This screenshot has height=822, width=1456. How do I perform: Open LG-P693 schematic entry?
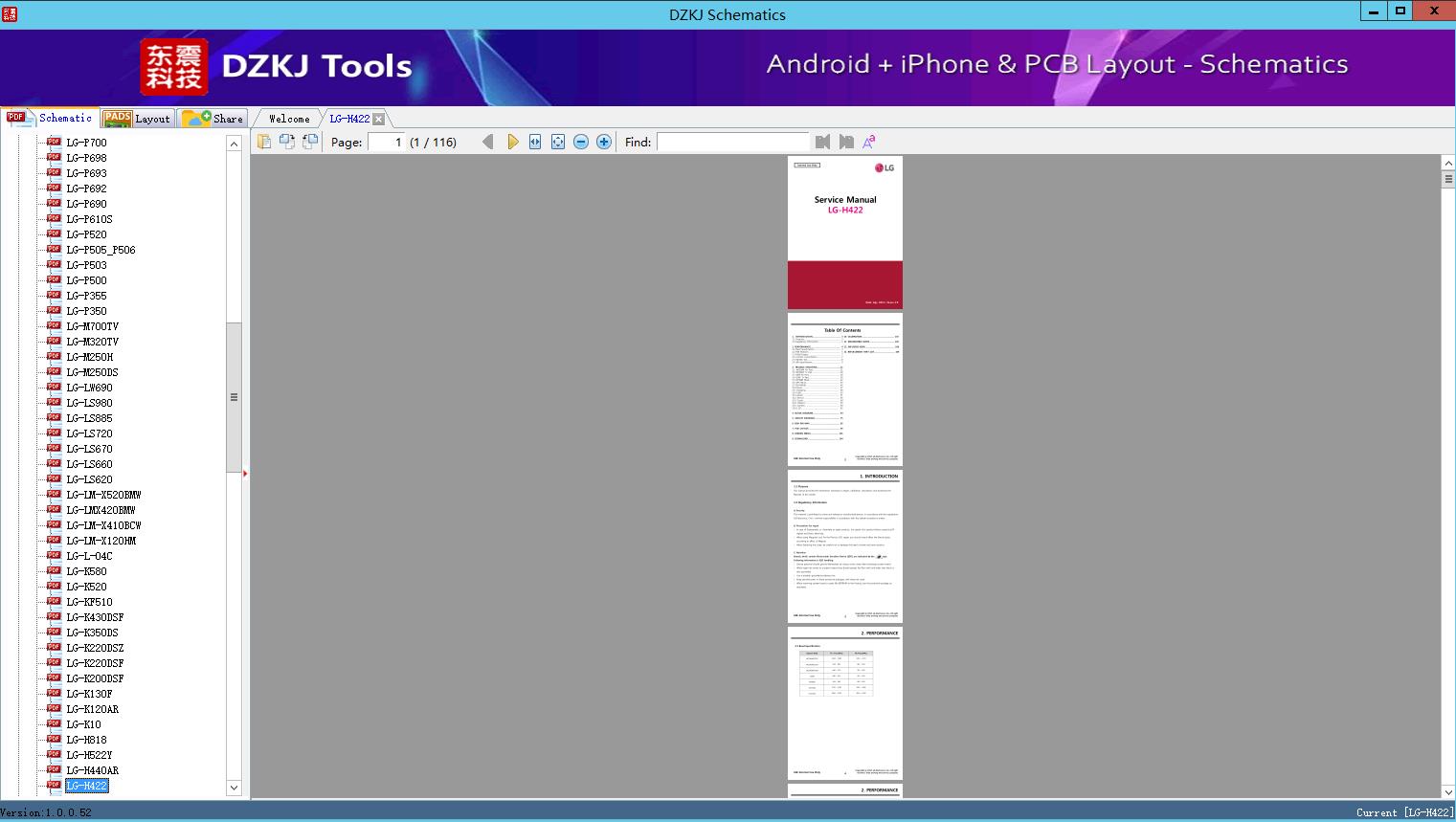(87, 173)
